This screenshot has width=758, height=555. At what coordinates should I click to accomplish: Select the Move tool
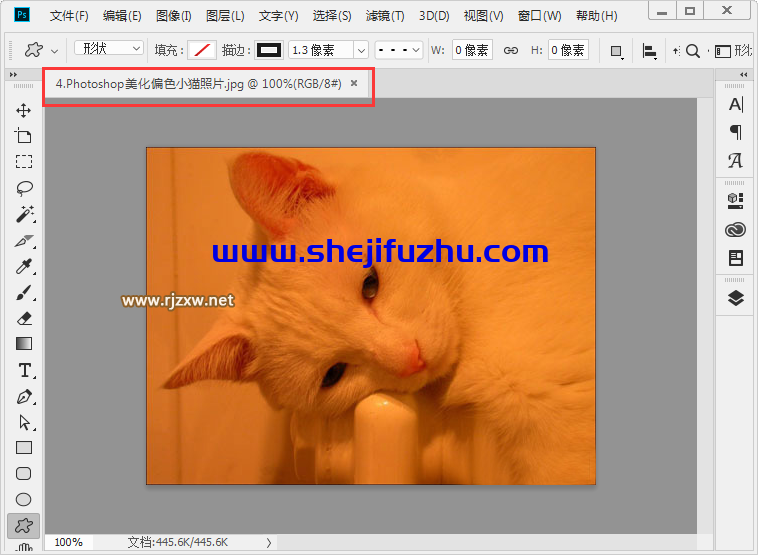[23, 110]
